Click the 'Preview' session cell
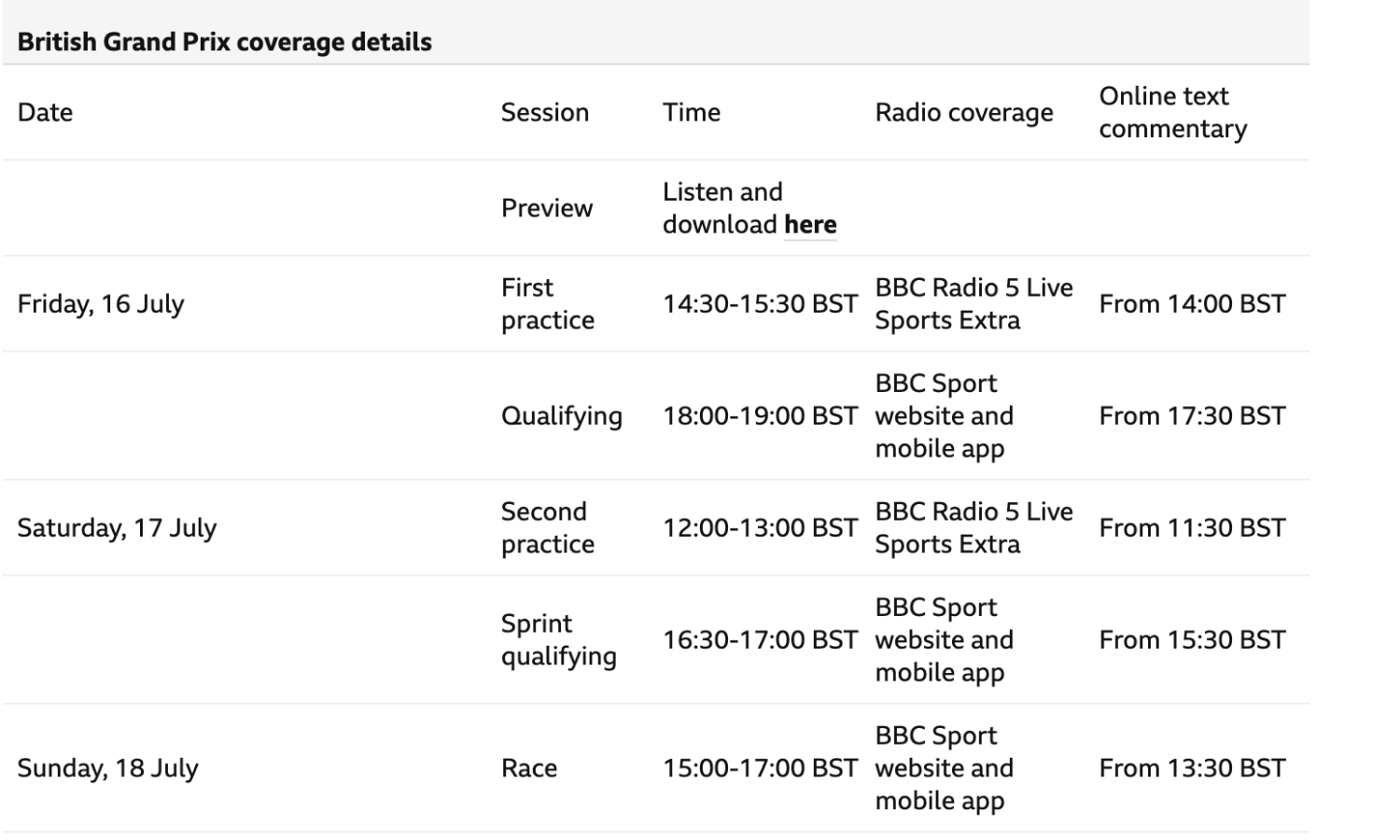1400x840 pixels. point(547,208)
